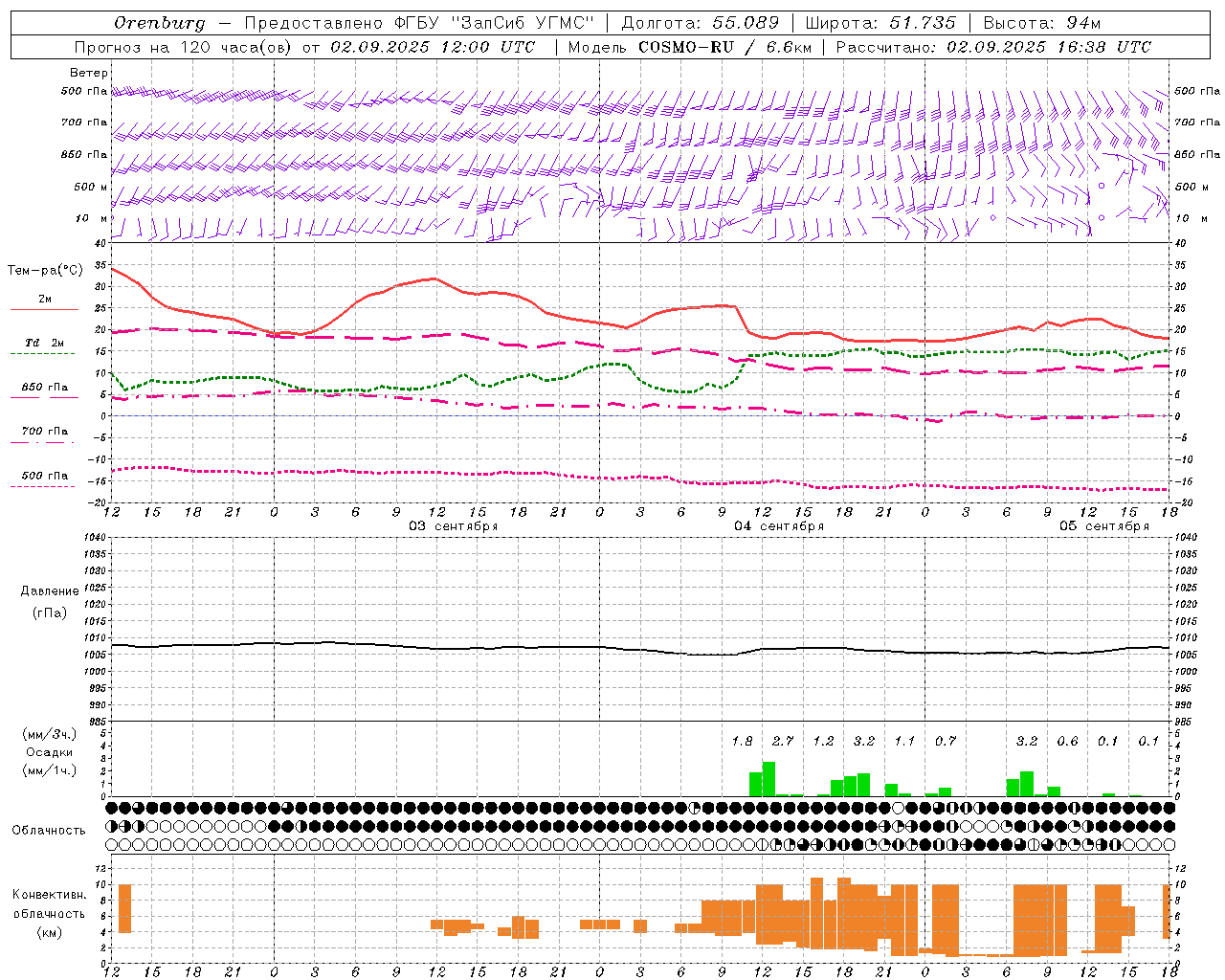Click the '05 сентября' date label

tap(1104, 526)
